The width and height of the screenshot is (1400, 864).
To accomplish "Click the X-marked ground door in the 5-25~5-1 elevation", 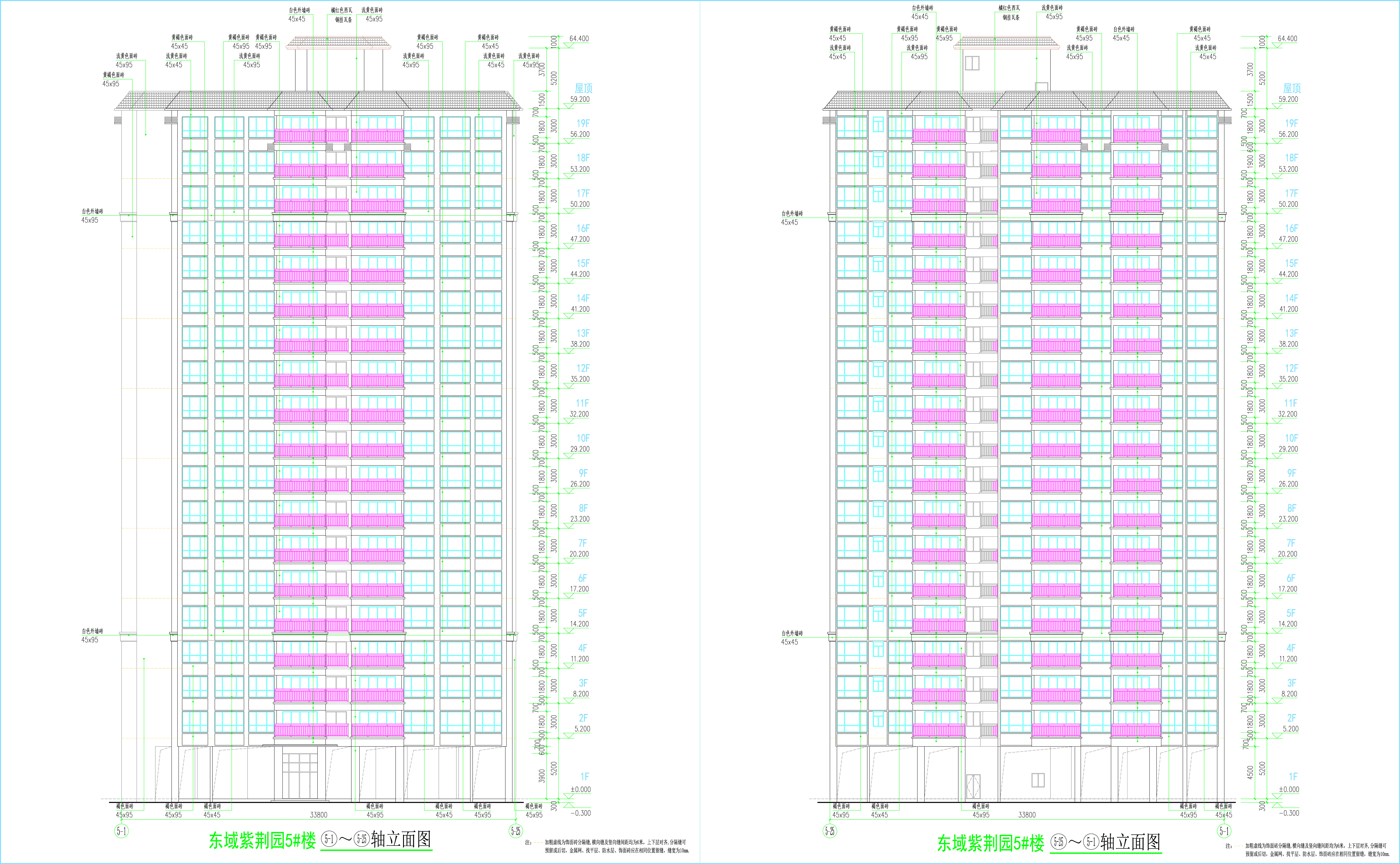I will coord(973,786).
